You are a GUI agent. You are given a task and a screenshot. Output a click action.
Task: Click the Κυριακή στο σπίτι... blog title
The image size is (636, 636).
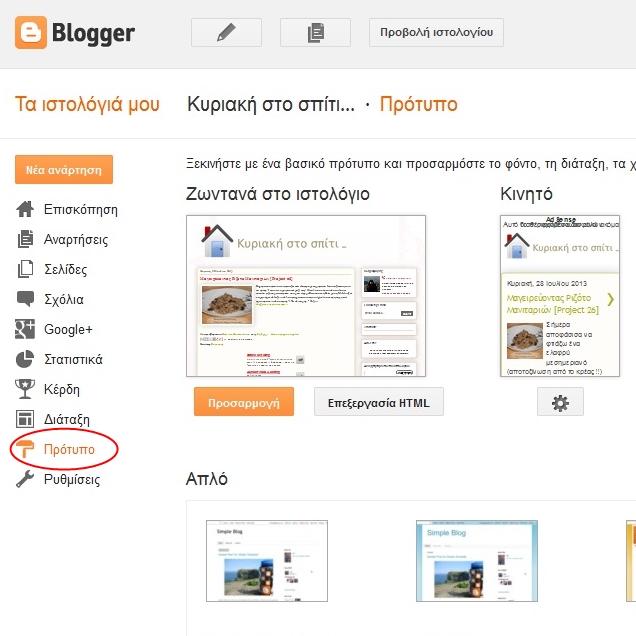pyautogui.click(x=271, y=104)
